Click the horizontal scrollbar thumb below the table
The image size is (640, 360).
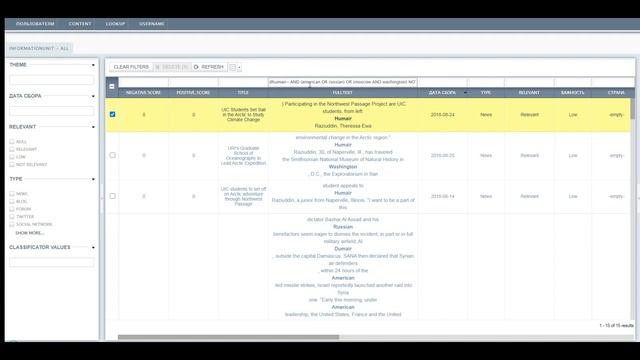(228, 337)
